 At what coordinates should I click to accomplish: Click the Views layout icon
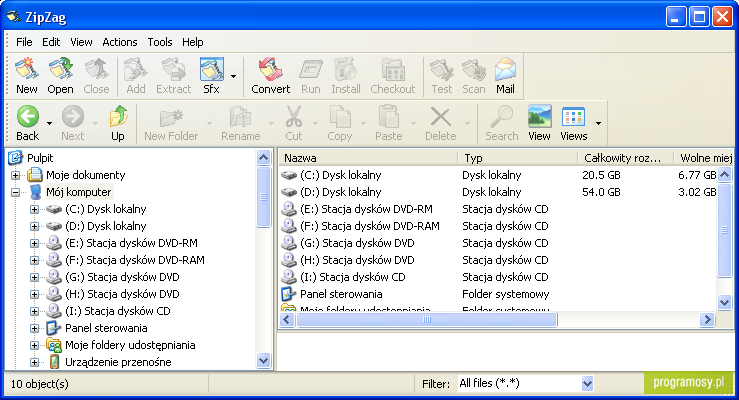[x=574, y=116]
